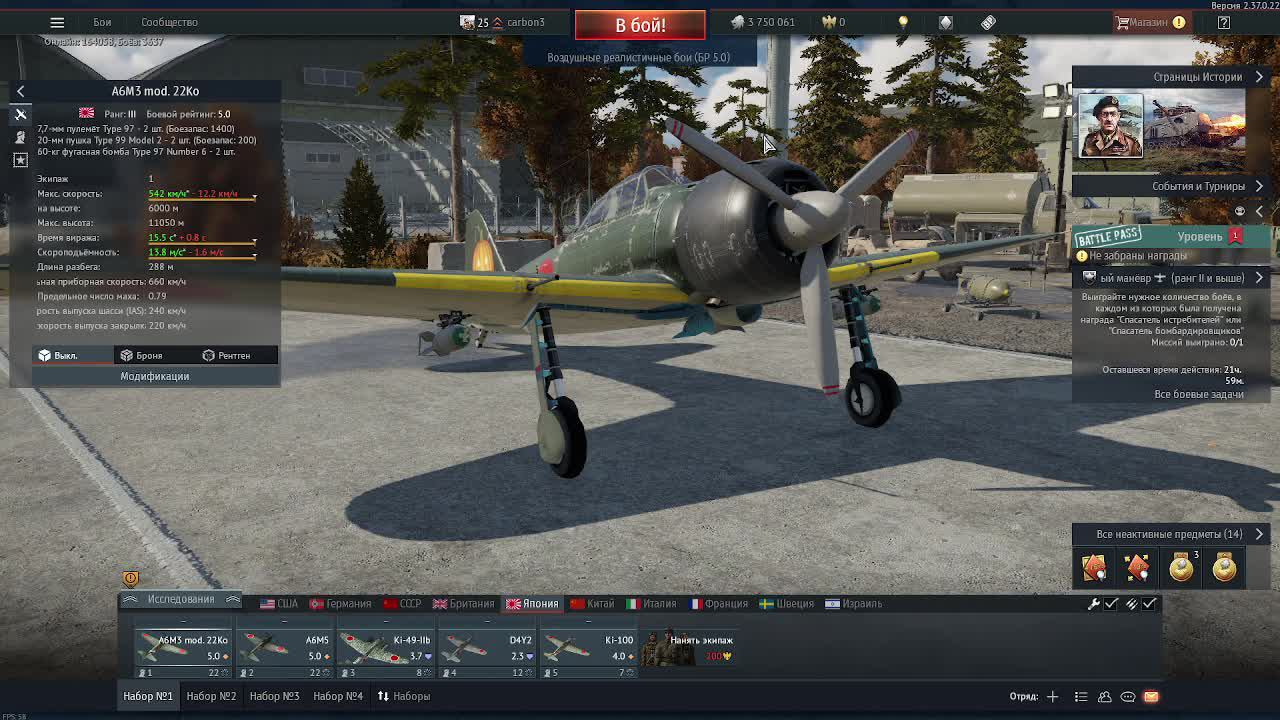Open the Исследования research panel

tap(181, 599)
